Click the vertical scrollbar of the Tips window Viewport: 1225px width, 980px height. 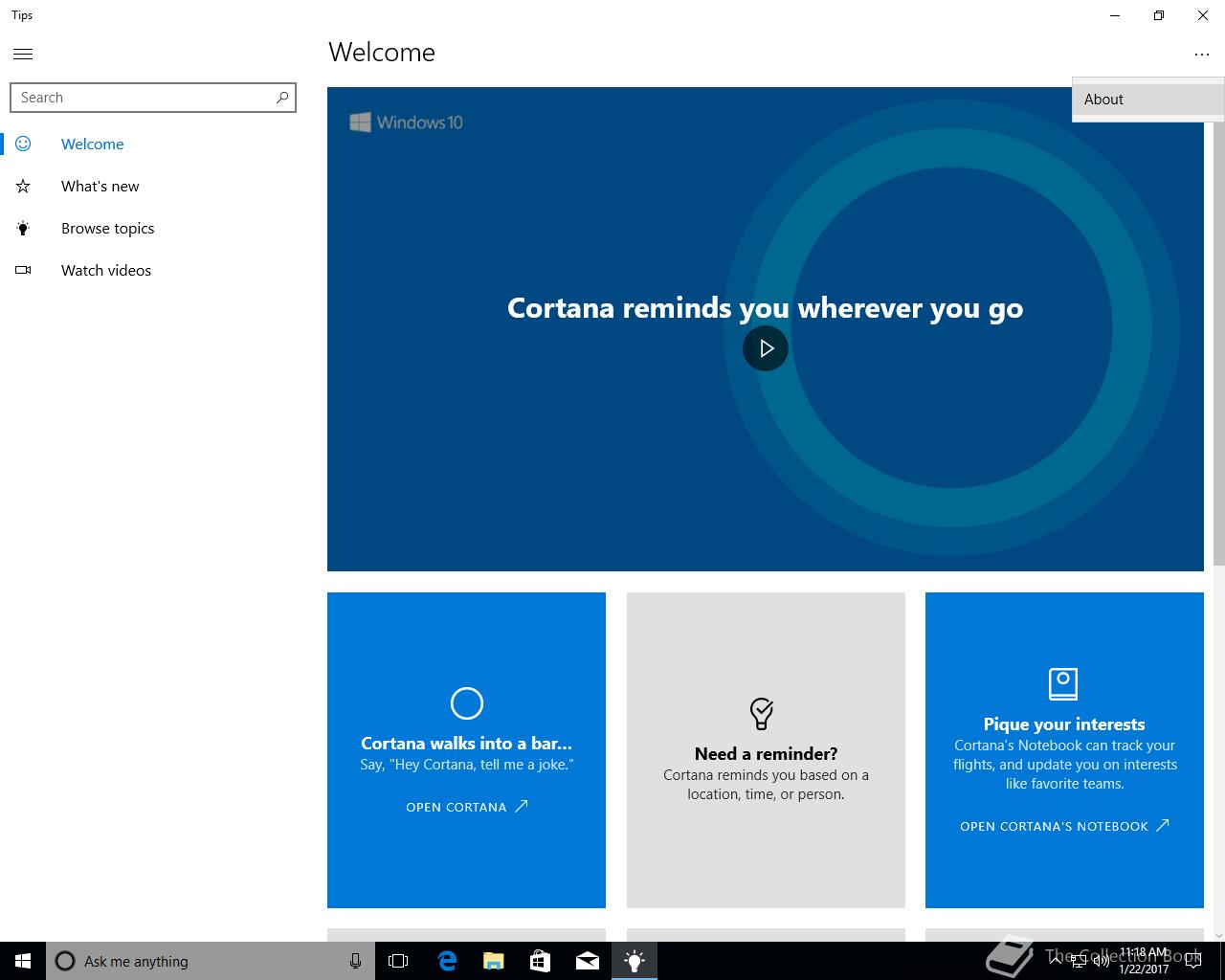click(x=1218, y=325)
